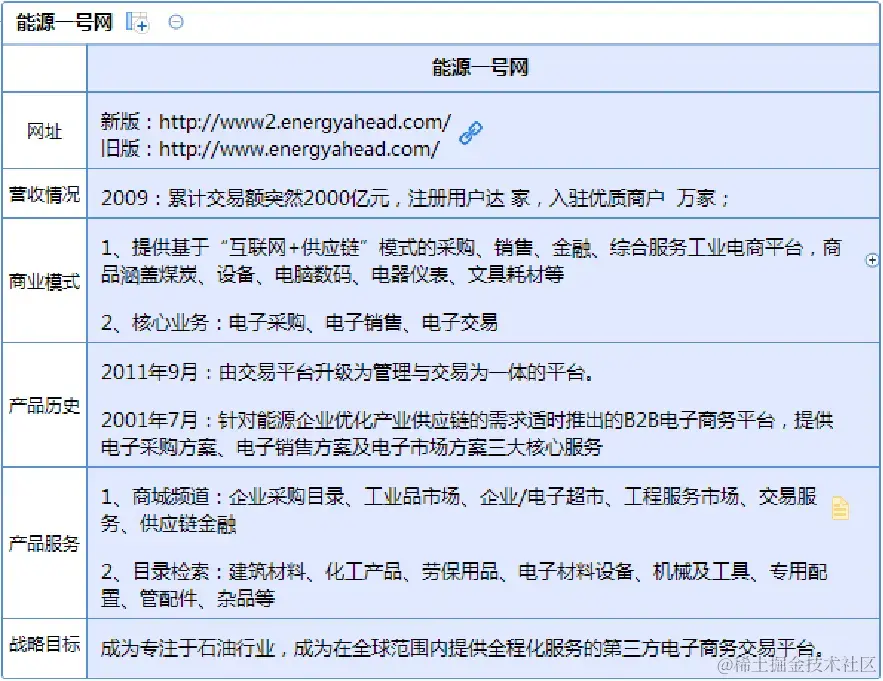Screen dimensions: 883x681
Task: Expand the plus circle in 商业模式 row
Action: (x=872, y=260)
